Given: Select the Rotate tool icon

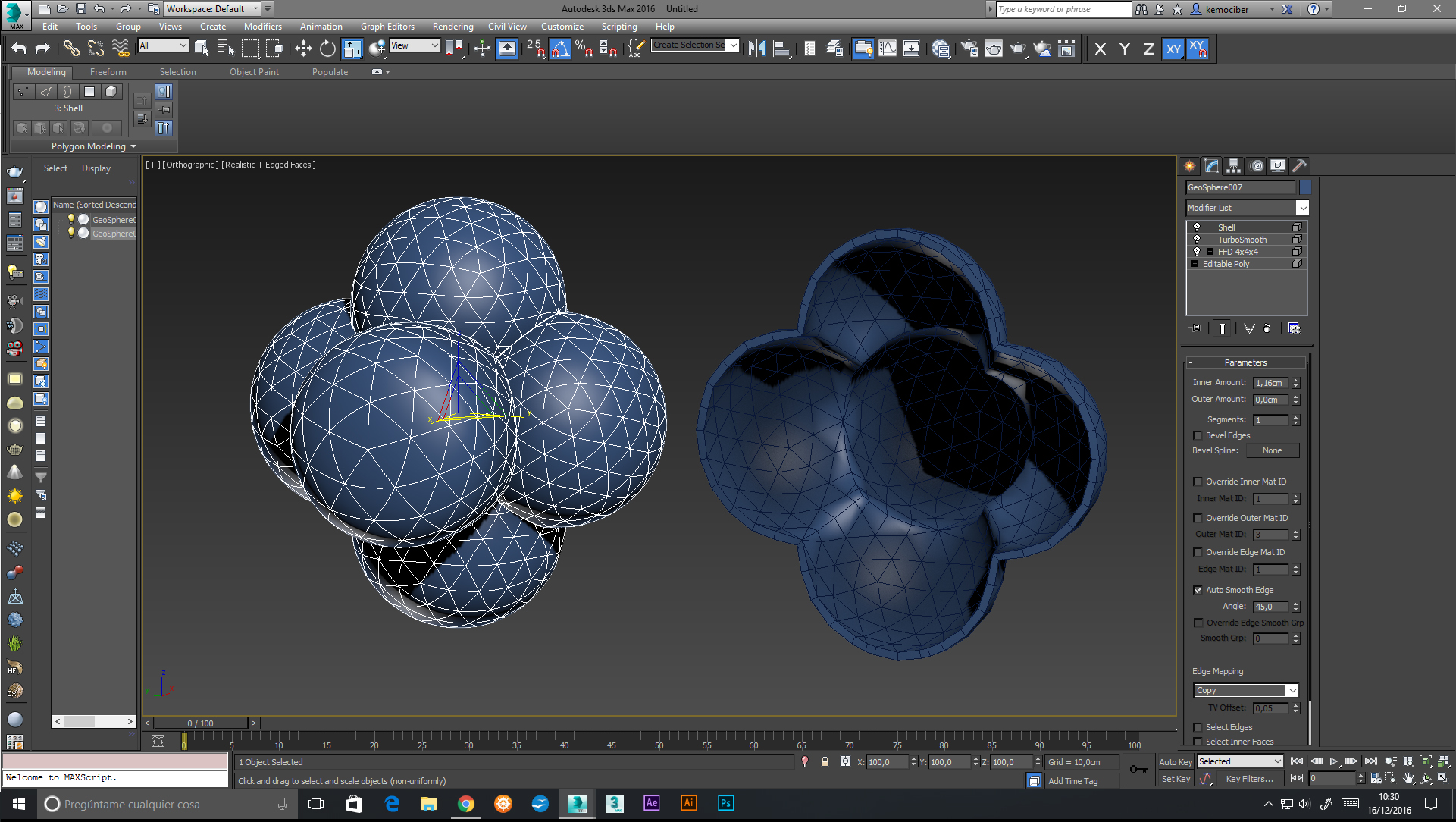Looking at the screenshot, I should [x=327, y=49].
